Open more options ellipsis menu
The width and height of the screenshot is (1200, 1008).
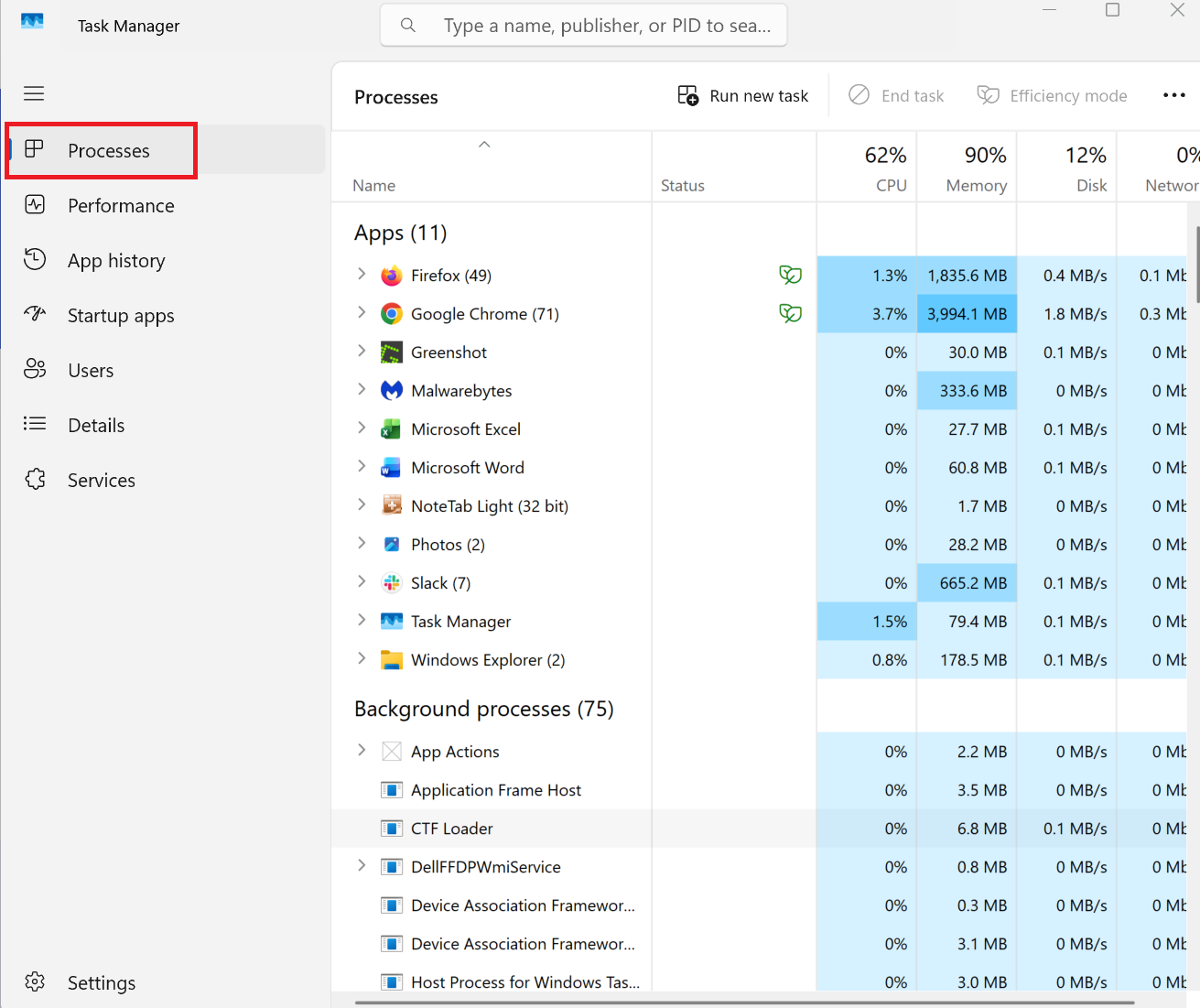tap(1174, 95)
